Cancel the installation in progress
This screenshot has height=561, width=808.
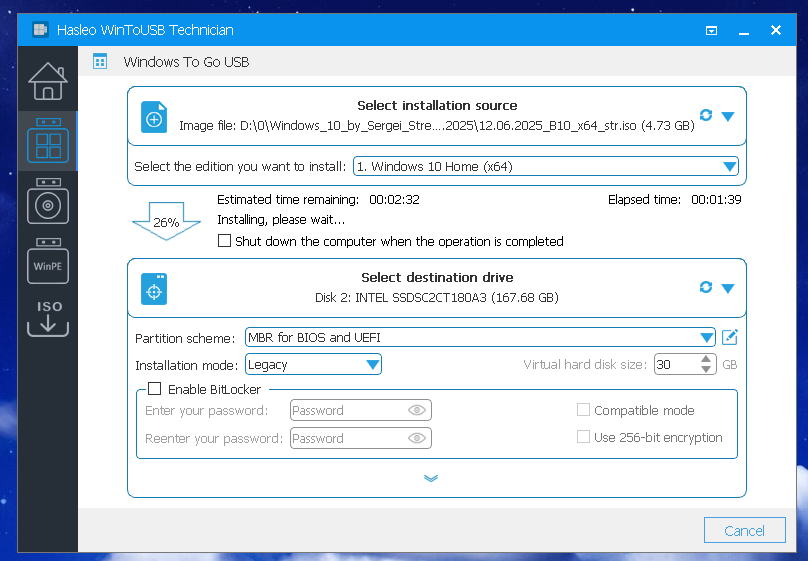tap(744, 531)
